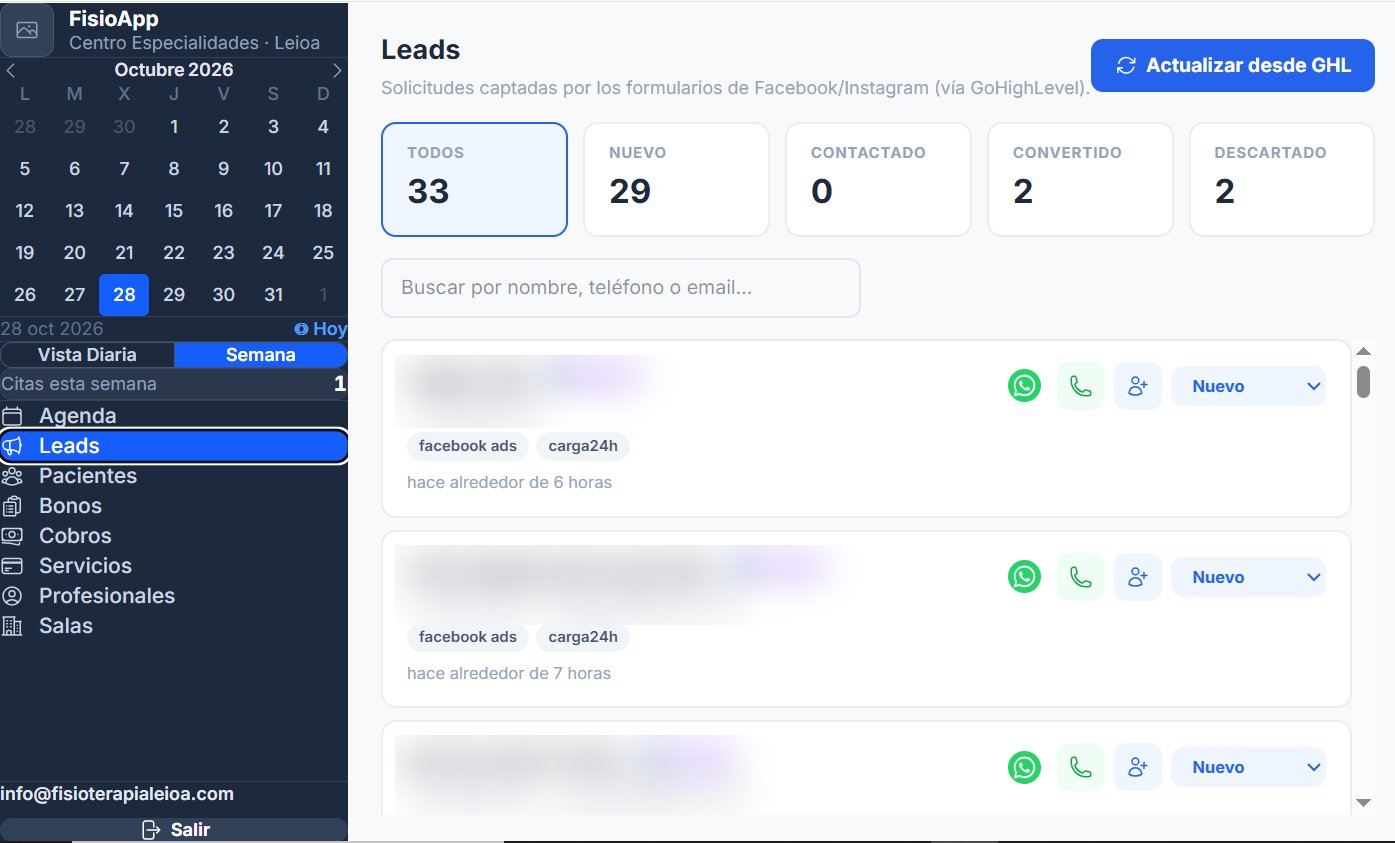Open the Profesionales section
The width and height of the screenshot is (1395, 843).
[174, 596]
